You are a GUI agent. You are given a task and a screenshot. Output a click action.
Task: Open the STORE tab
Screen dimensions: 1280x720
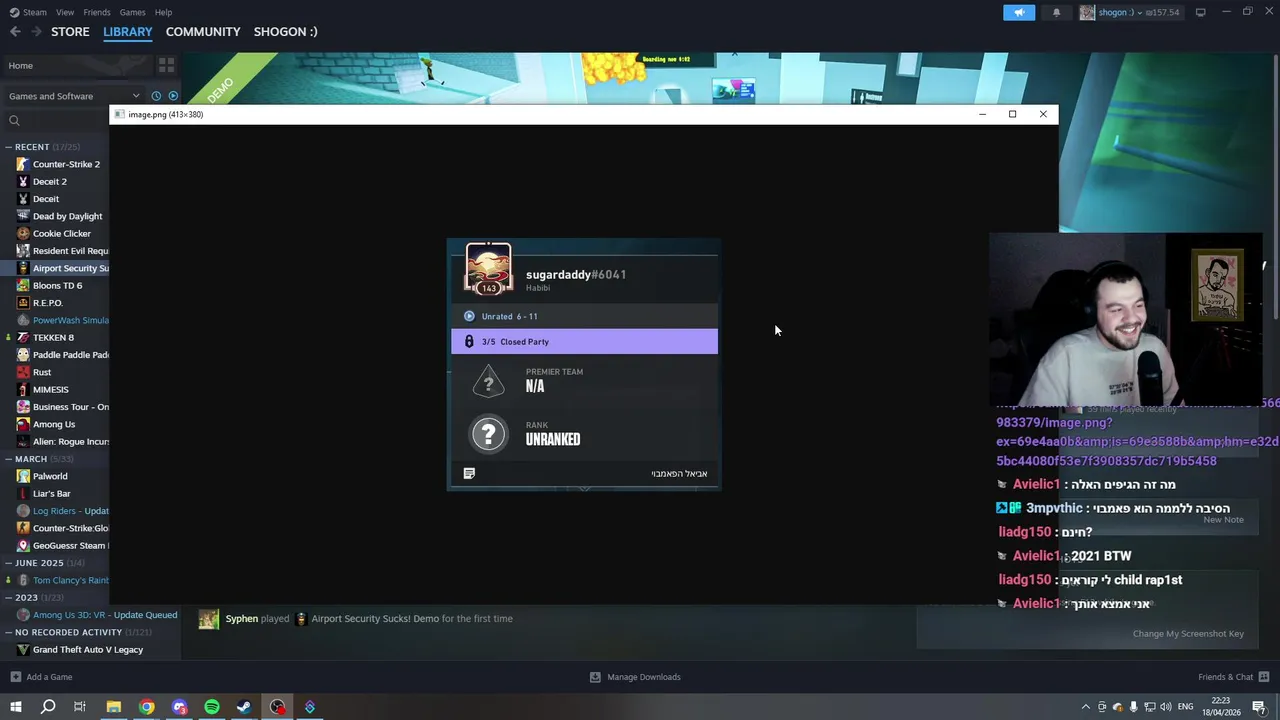70,32
